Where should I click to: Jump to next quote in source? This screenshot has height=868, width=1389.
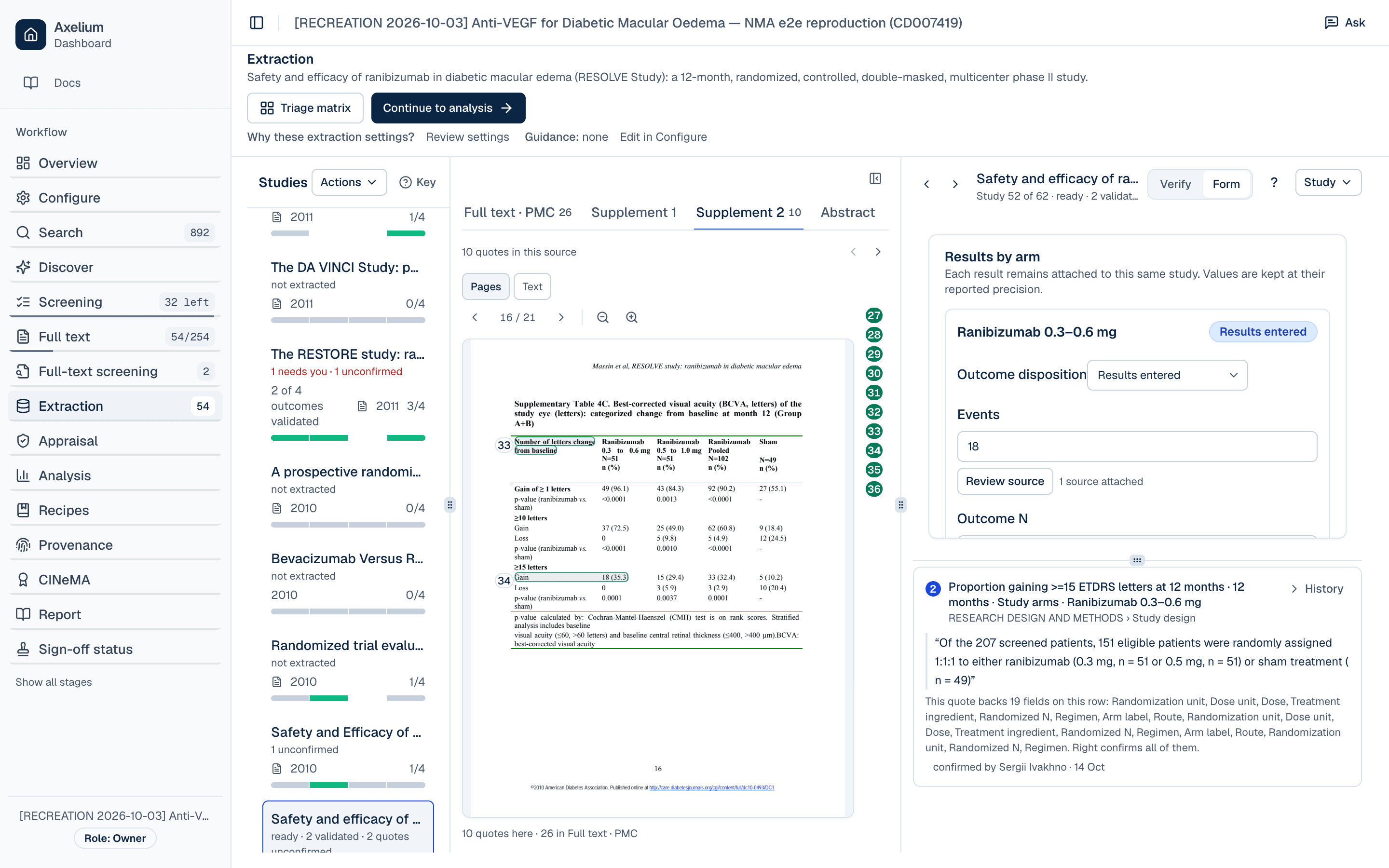(878, 252)
